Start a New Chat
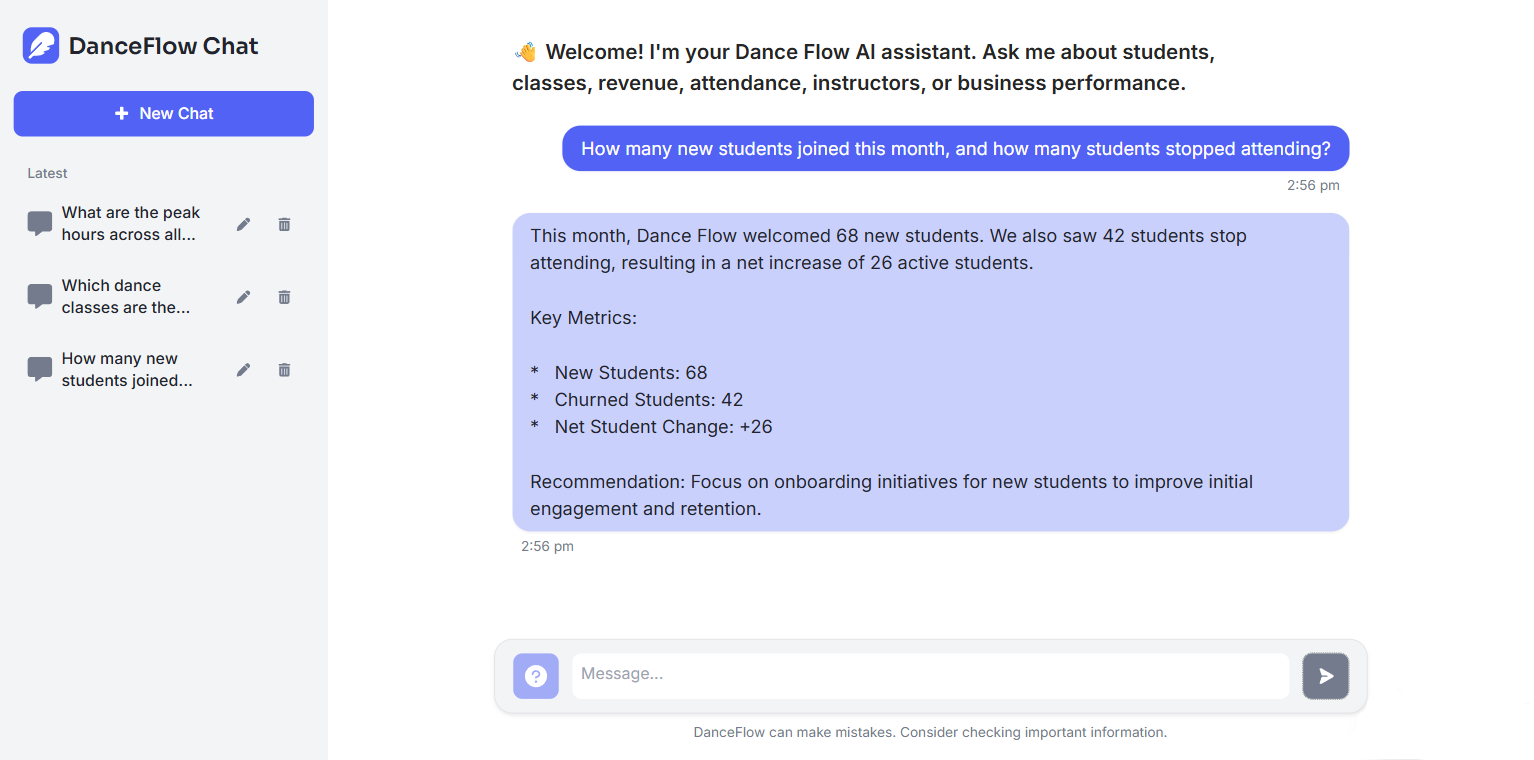 [x=164, y=114]
